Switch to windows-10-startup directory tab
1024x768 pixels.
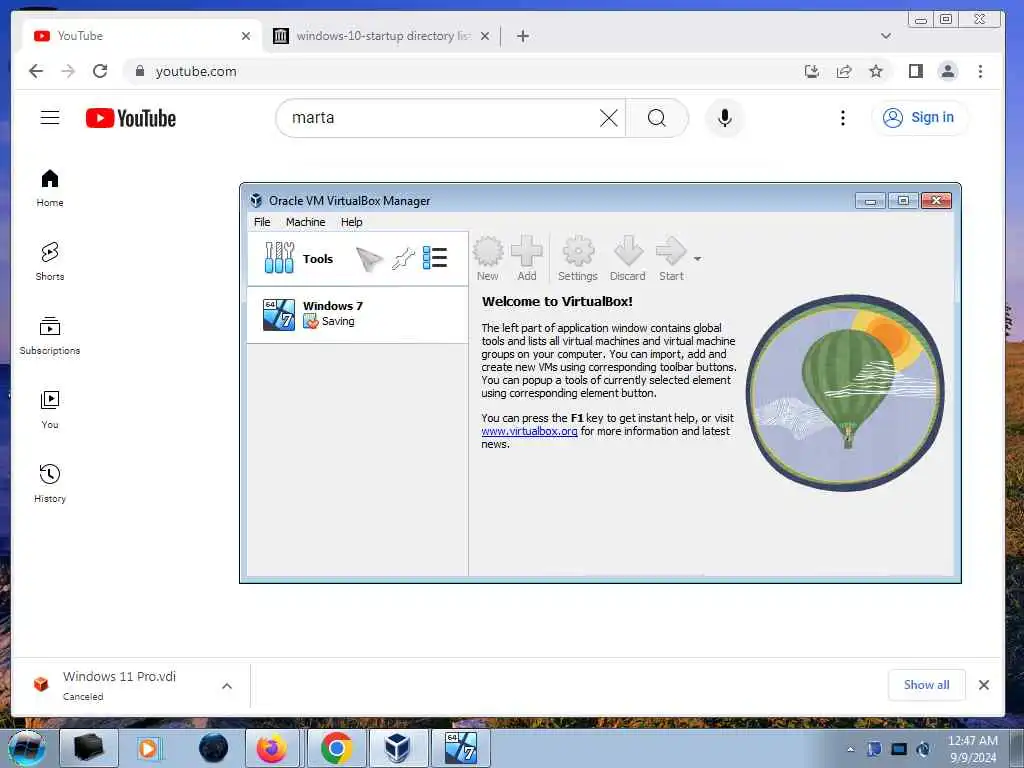(382, 36)
